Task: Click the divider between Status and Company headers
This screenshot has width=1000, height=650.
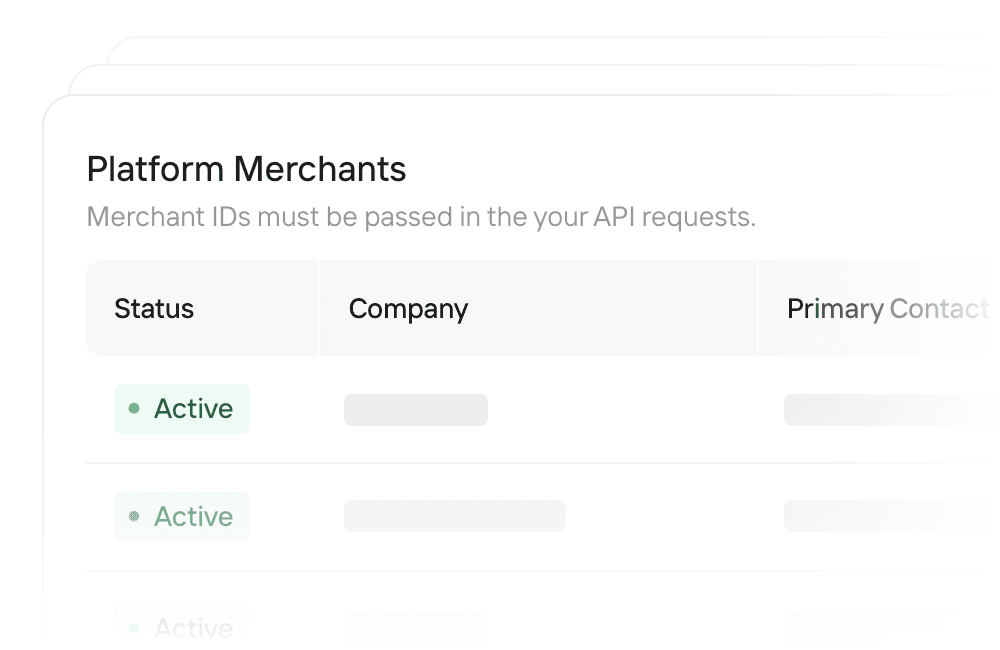Action: click(319, 308)
